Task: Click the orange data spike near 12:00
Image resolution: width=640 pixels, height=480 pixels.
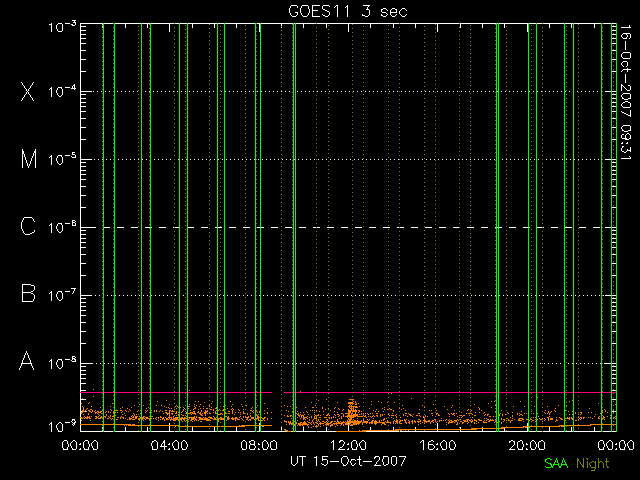Action: pos(351,413)
